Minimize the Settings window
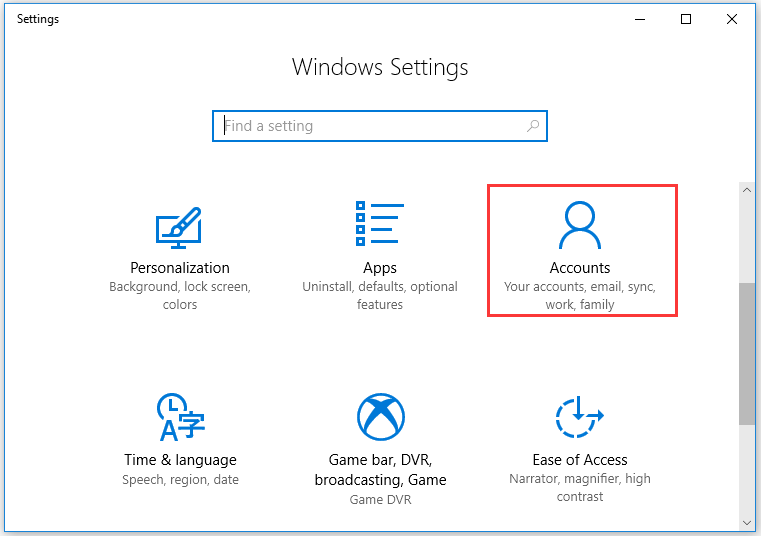The height and width of the screenshot is (536, 761). pyautogui.click(x=640, y=19)
